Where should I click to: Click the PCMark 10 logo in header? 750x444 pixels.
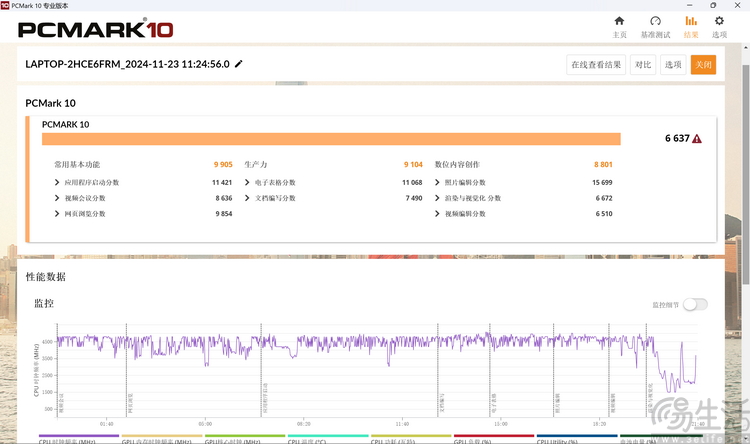96,29
